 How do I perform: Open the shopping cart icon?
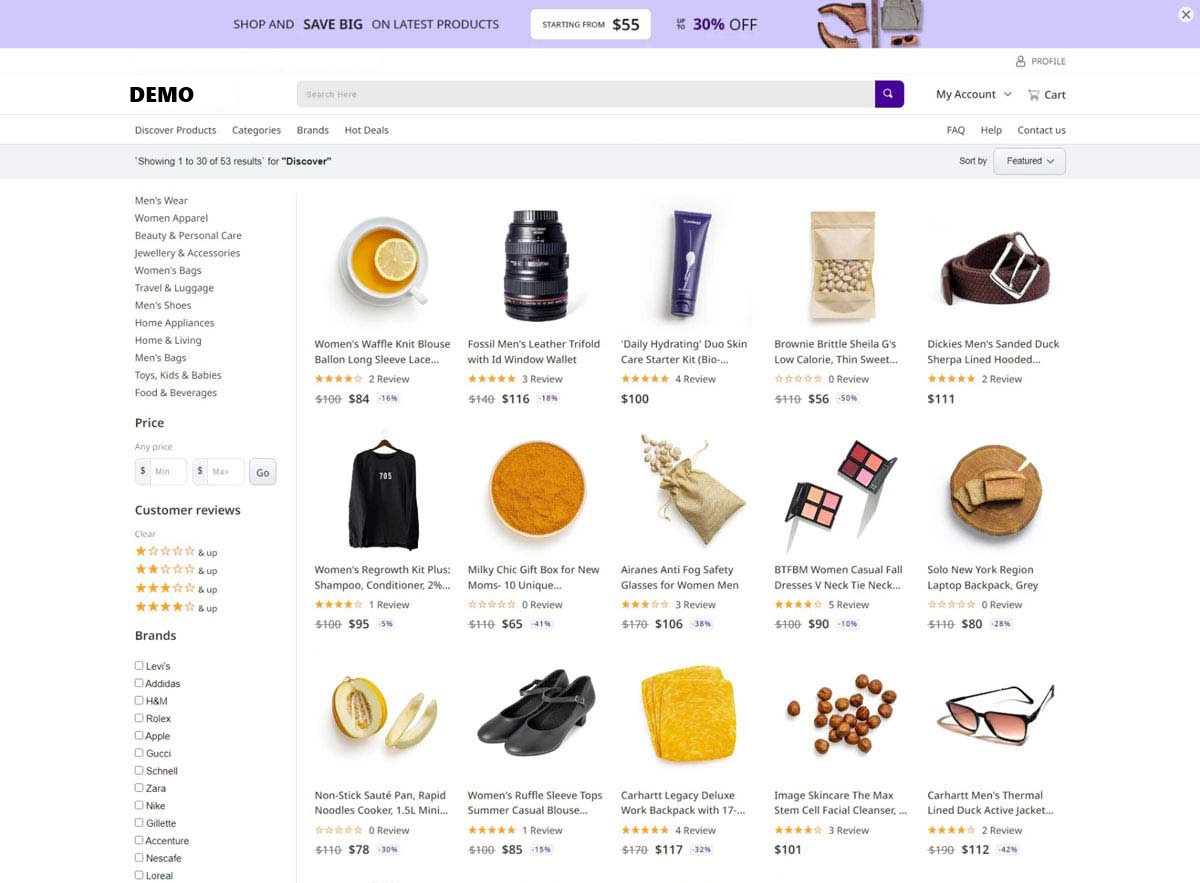point(1033,95)
